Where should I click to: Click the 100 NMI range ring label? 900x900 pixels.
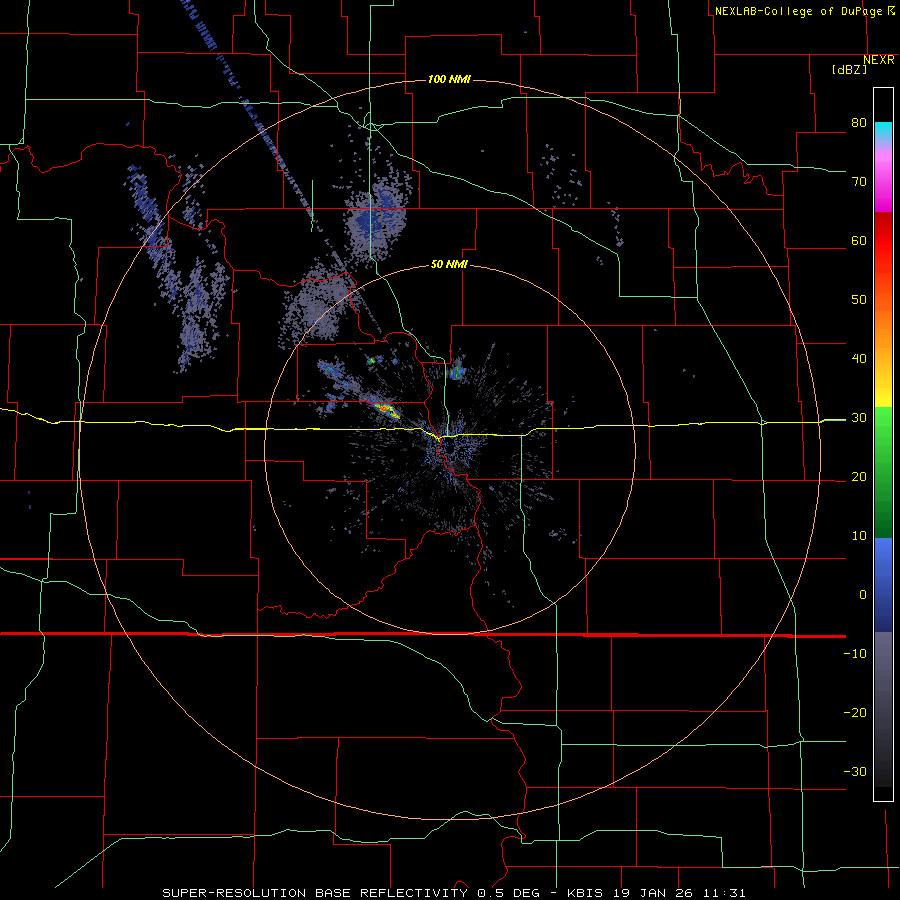pos(449,79)
